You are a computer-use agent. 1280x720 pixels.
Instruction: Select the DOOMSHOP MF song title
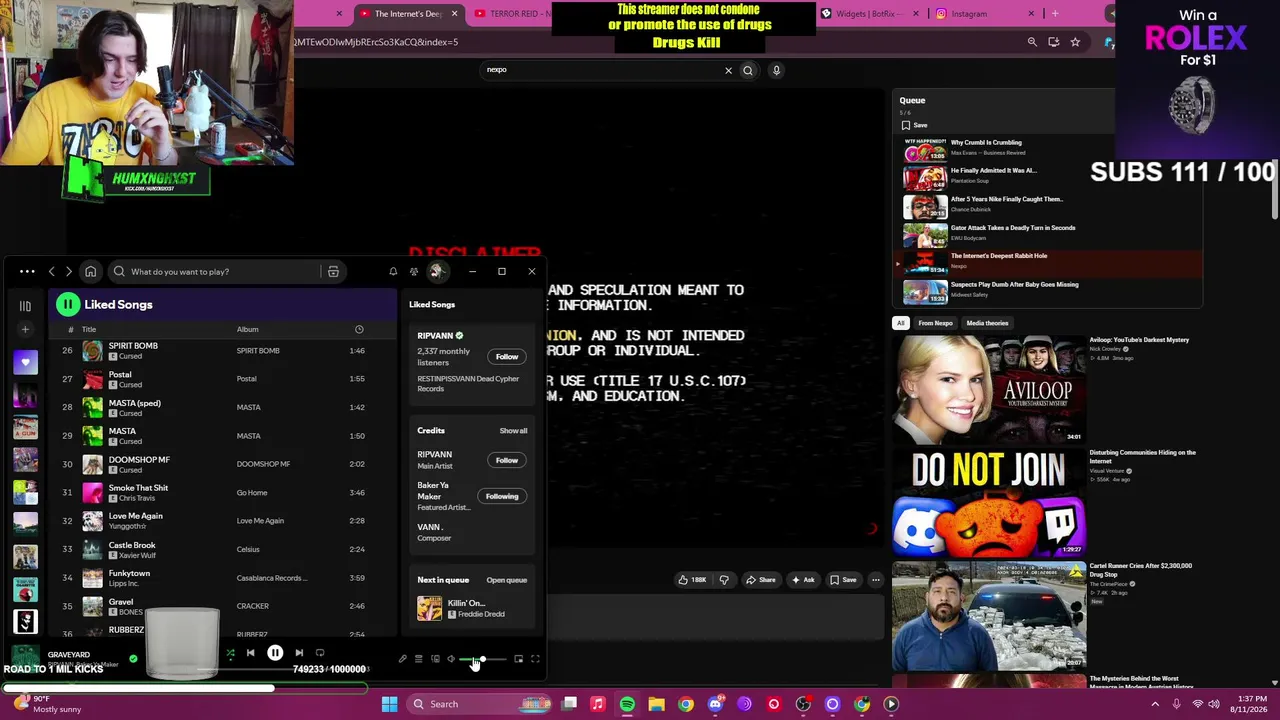click(x=139, y=460)
